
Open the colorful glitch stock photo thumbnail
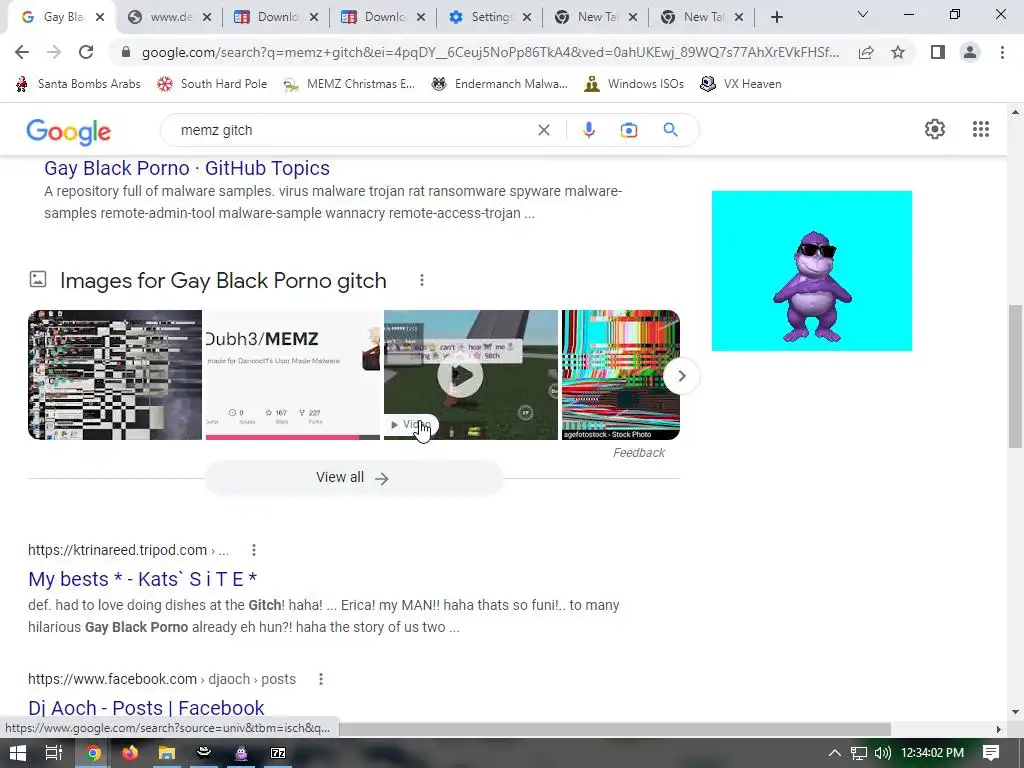coord(621,375)
